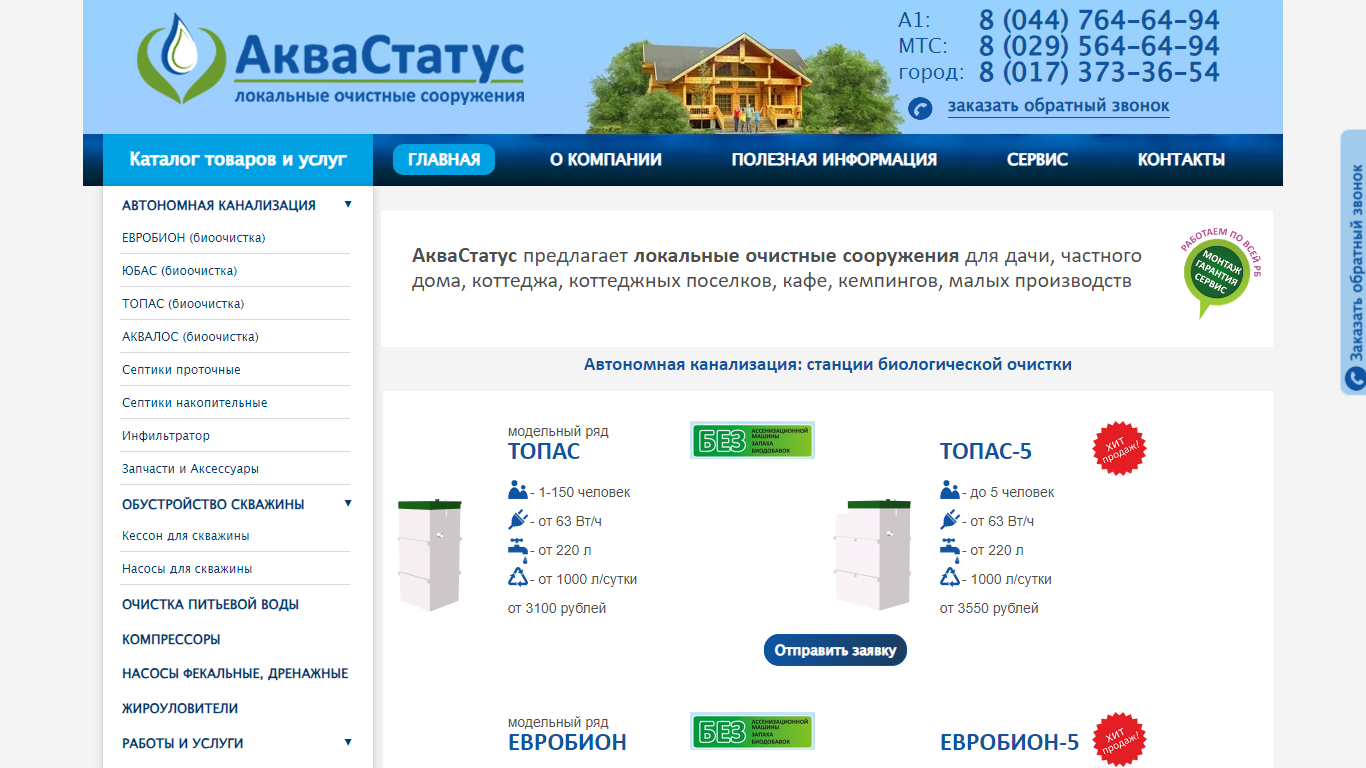Open АКВАЛОС (биоочистка) catalog link
The image size is (1366, 768).
click(190, 337)
